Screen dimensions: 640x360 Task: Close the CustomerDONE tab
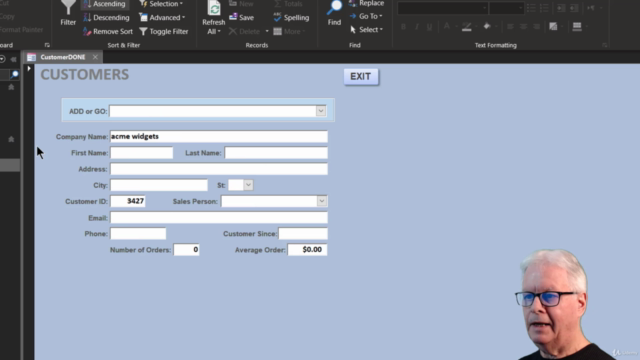95,57
